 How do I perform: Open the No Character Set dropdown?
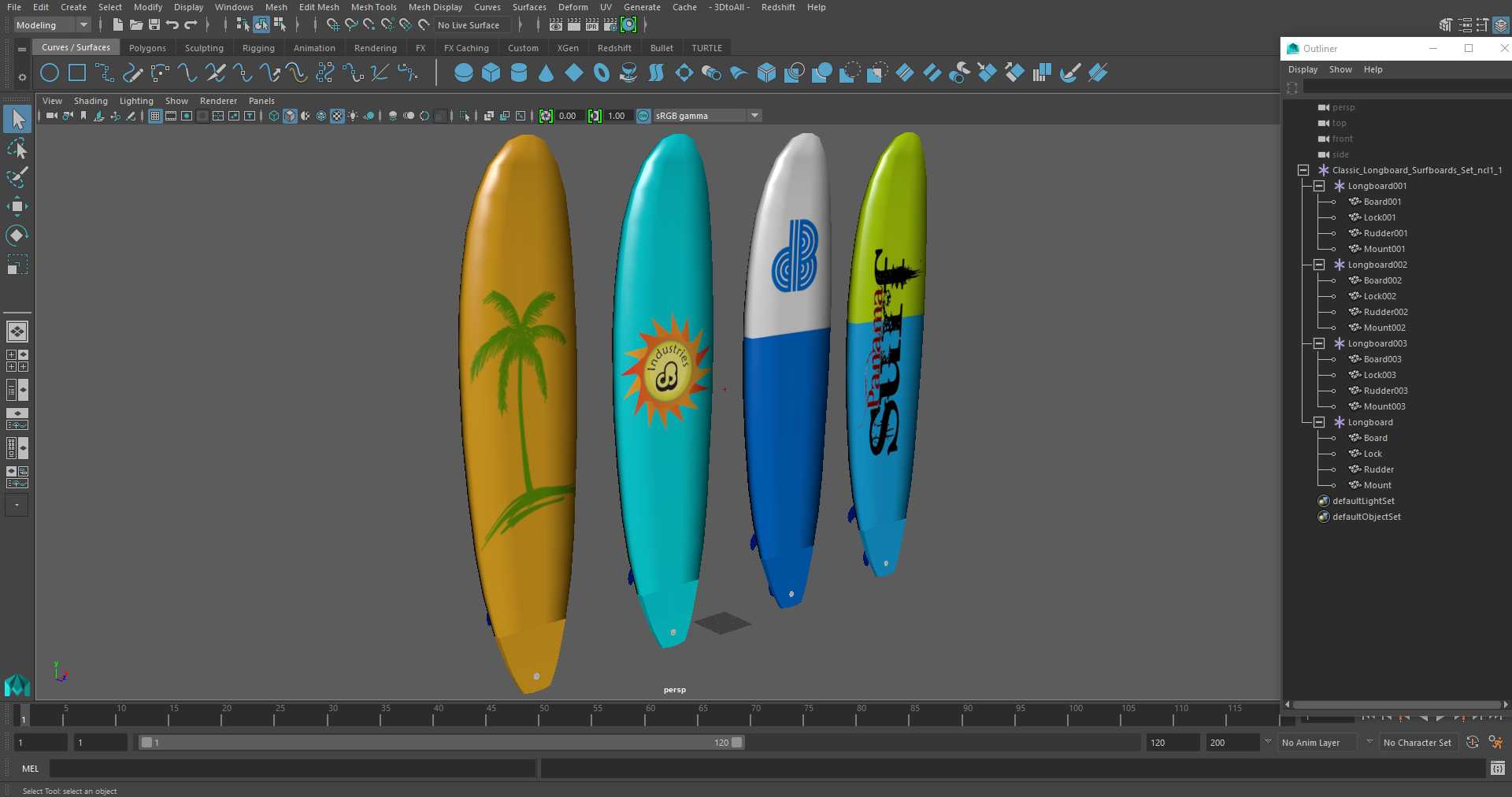coord(1420,743)
